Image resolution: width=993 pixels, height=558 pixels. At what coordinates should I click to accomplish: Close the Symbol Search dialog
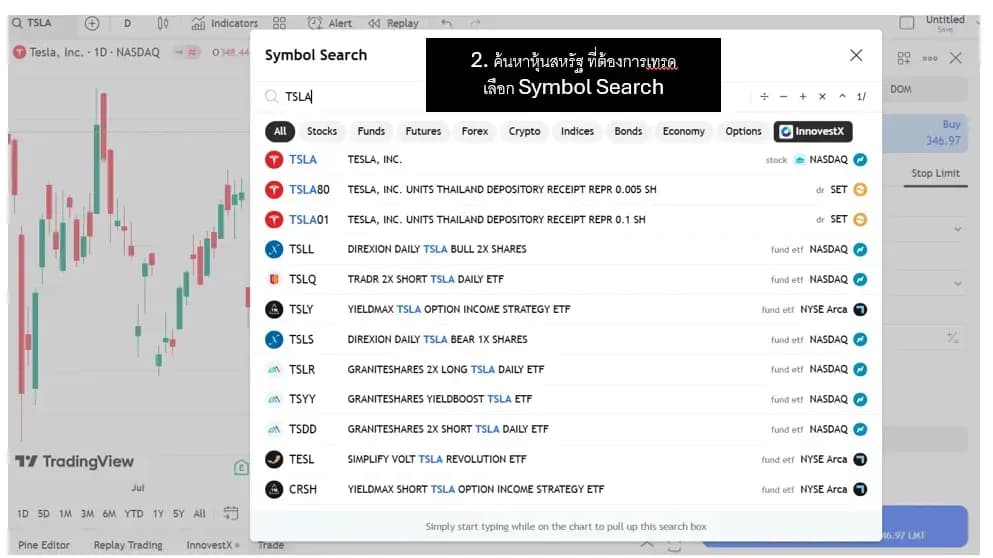point(856,55)
